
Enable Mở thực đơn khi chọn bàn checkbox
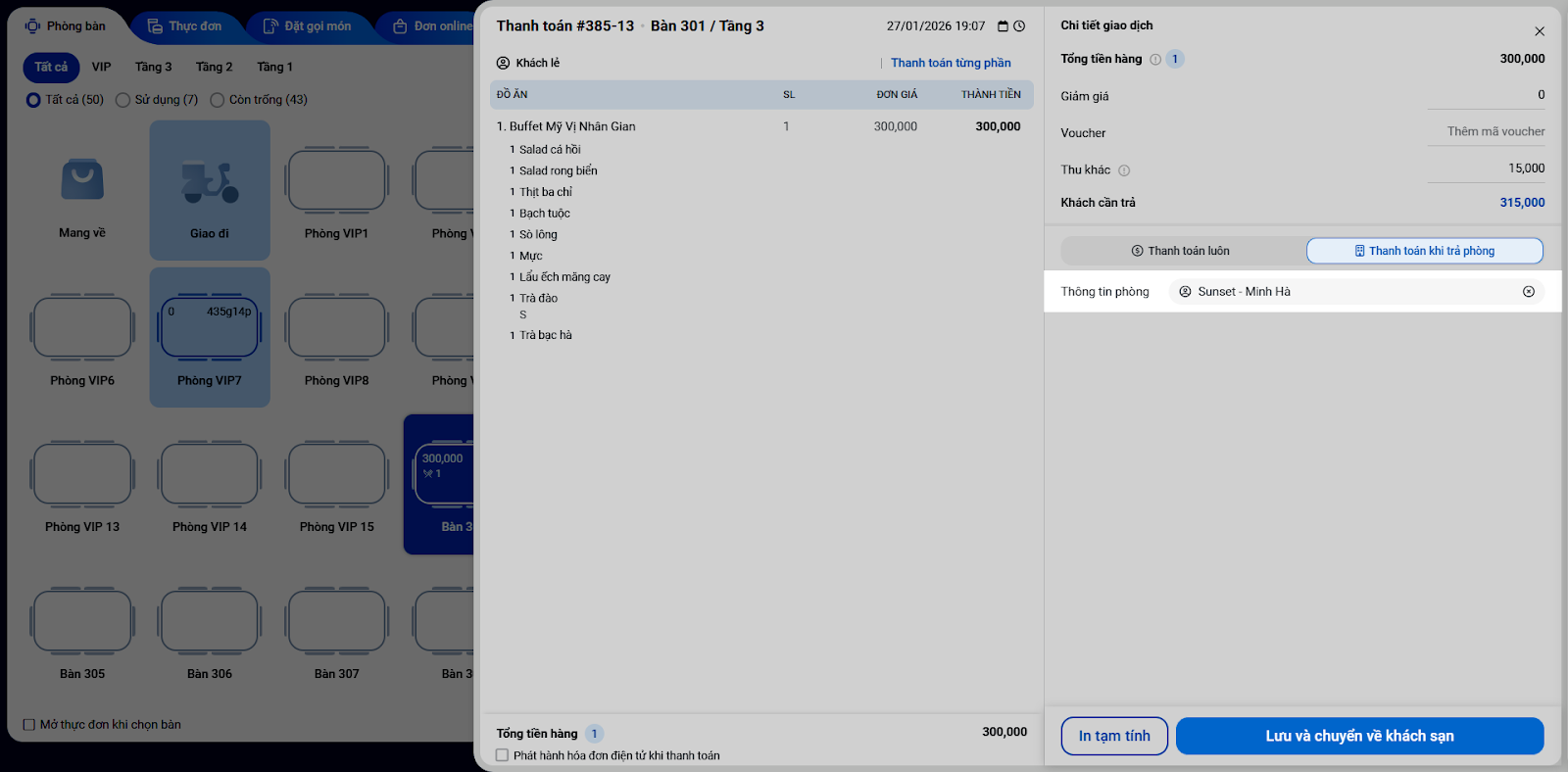29,725
